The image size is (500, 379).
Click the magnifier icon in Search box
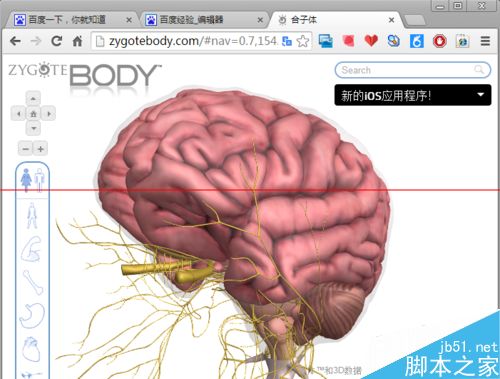pyautogui.click(x=479, y=70)
